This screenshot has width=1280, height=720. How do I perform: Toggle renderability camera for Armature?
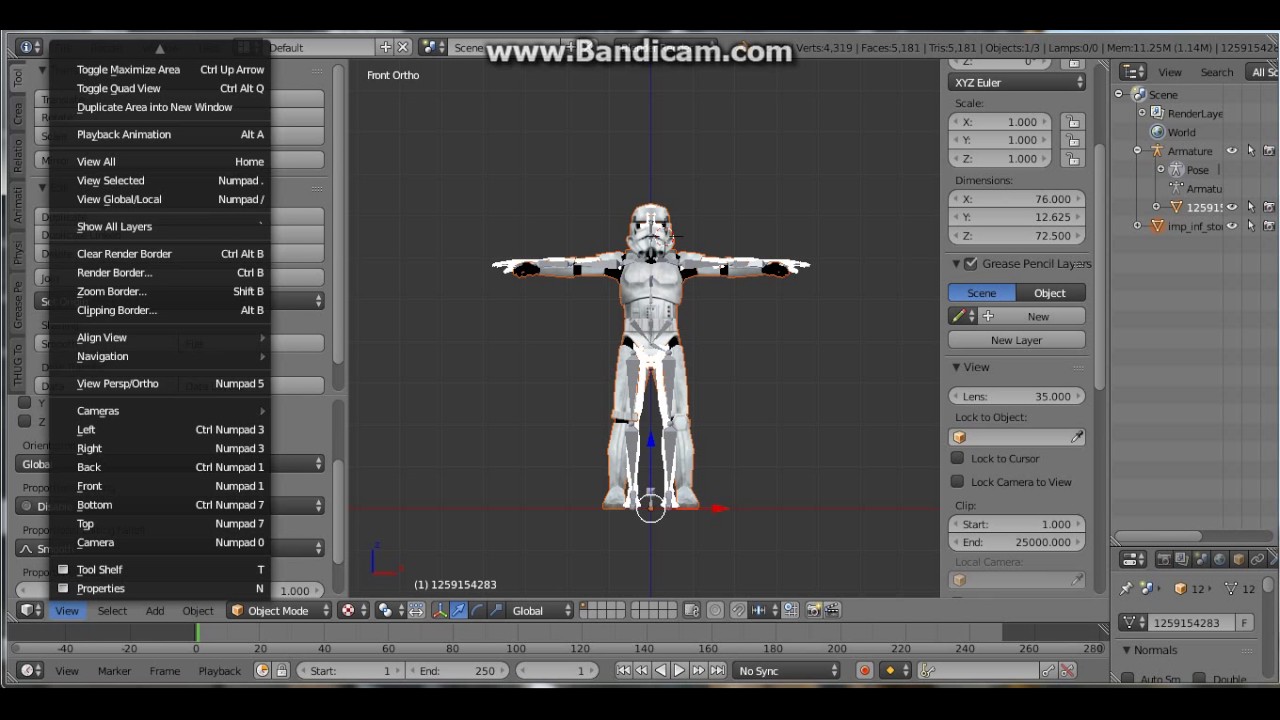[x=1269, y=151]
